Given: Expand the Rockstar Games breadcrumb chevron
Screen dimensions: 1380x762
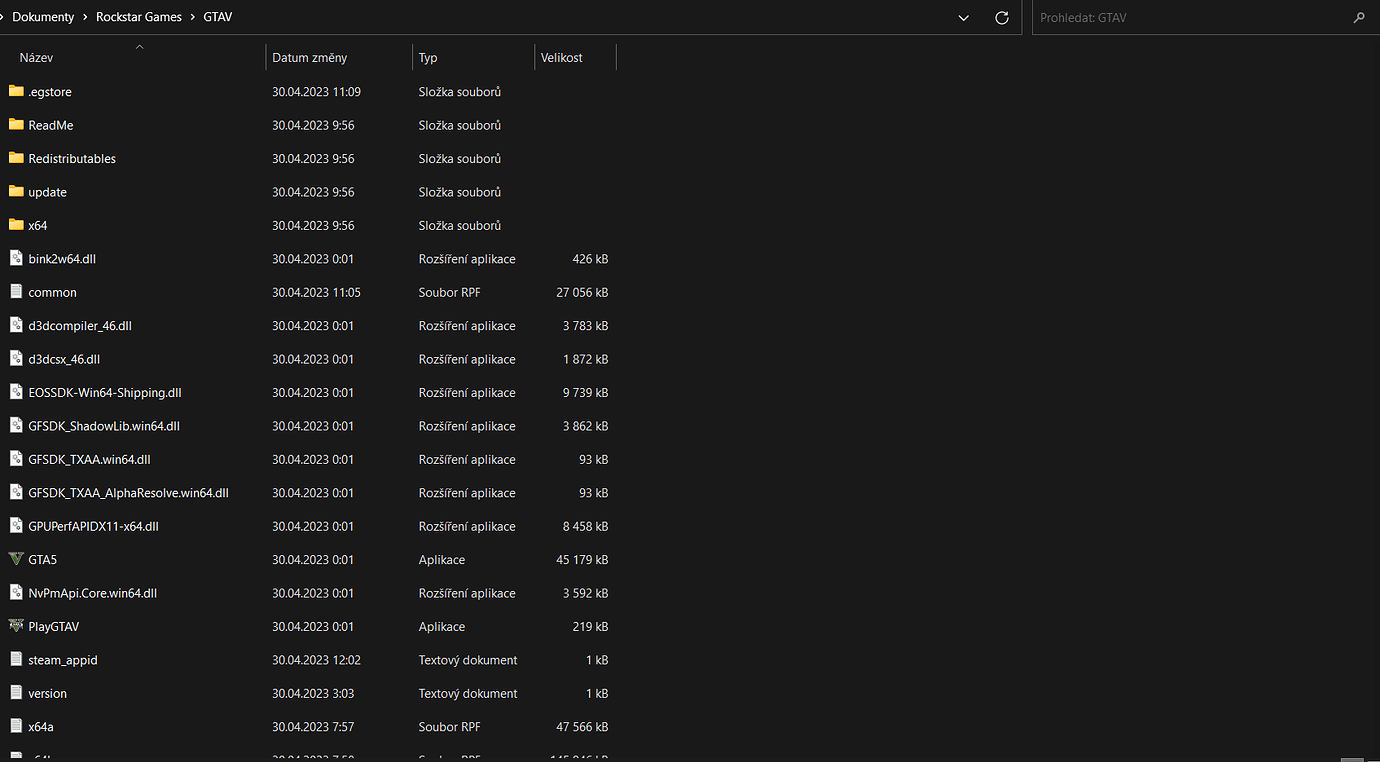Looking at the screenshot, I should click(x=192, y=18).
